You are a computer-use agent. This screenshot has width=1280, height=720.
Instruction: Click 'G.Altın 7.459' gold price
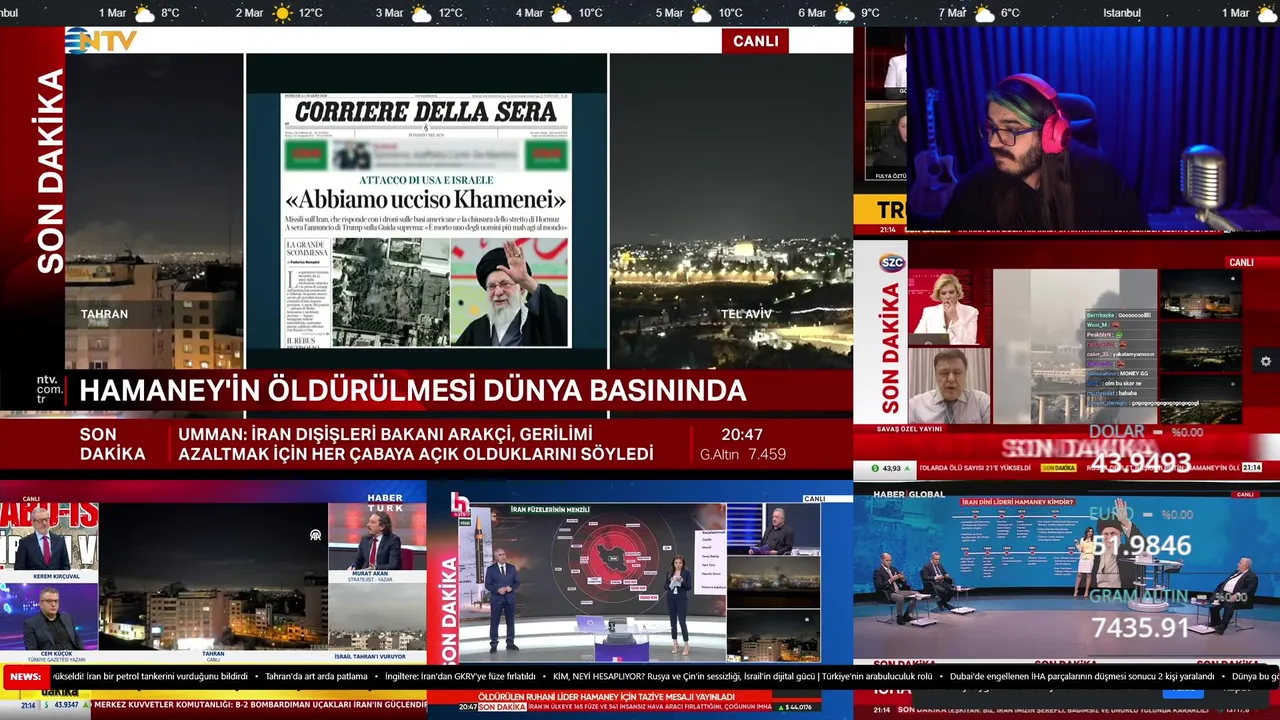[x=743, y=454]
